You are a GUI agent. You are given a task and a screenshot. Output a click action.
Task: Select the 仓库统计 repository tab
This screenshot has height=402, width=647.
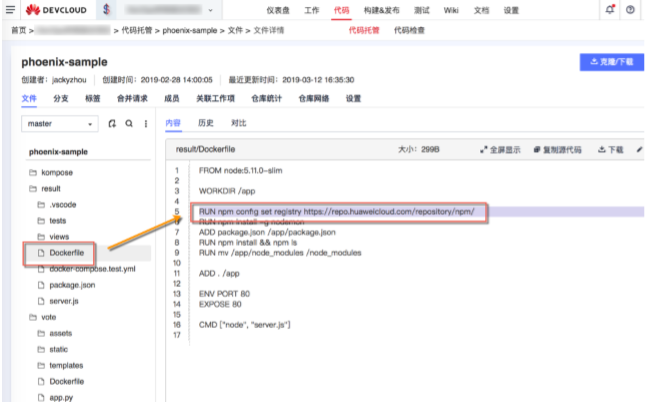pos(267,98)
